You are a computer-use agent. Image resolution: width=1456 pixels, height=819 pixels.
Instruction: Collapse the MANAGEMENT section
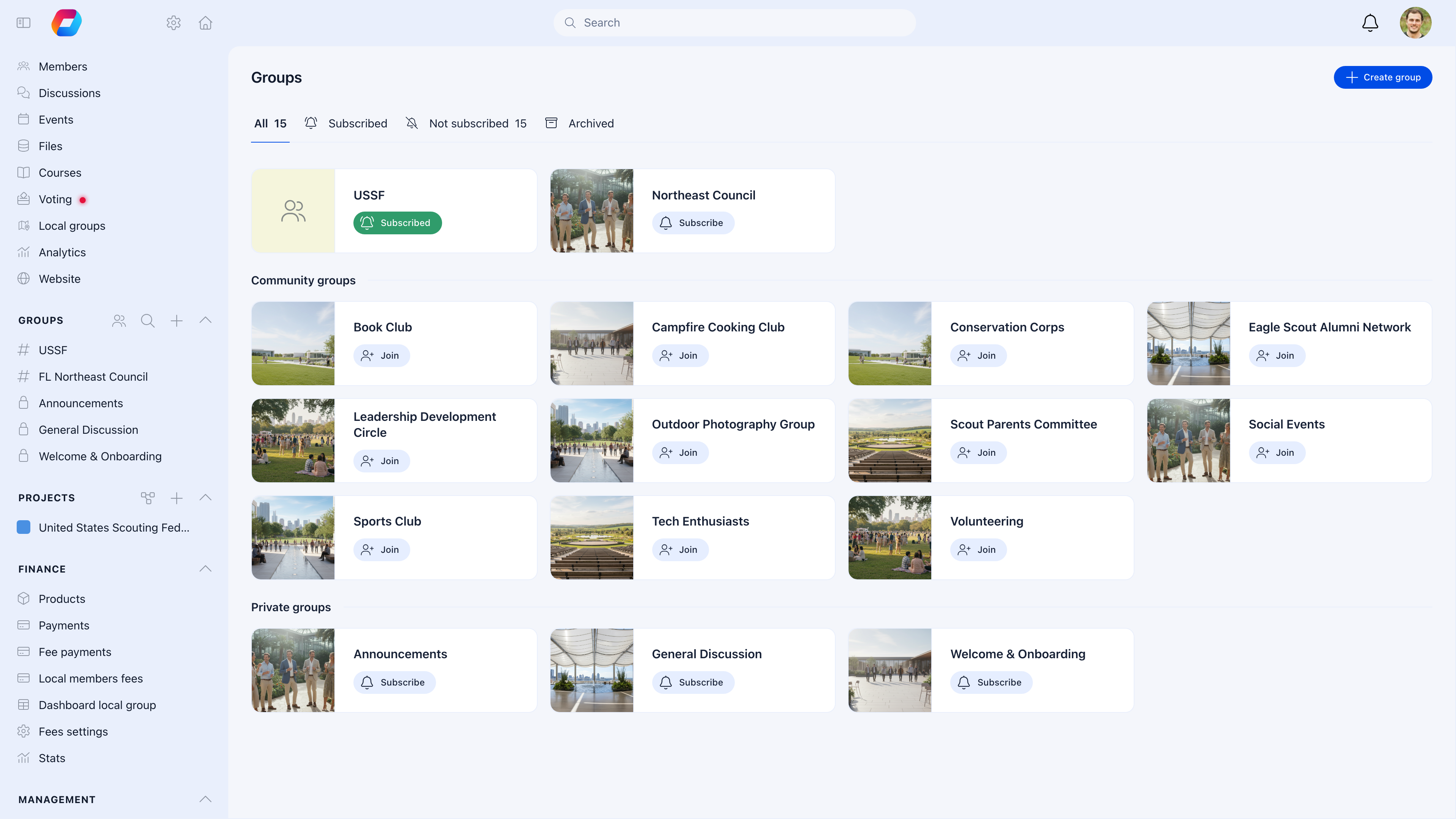(205, 799)
